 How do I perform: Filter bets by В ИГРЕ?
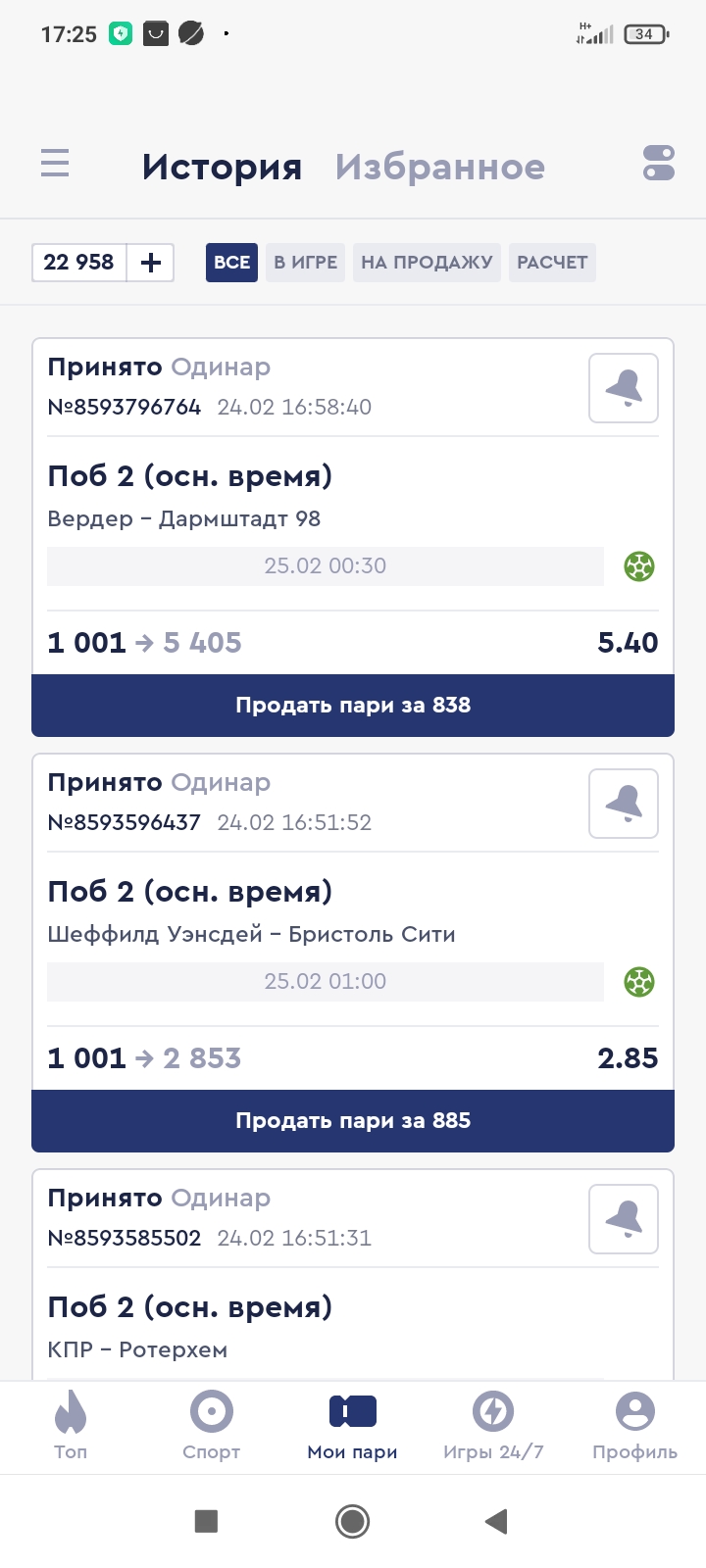[305, 263]
